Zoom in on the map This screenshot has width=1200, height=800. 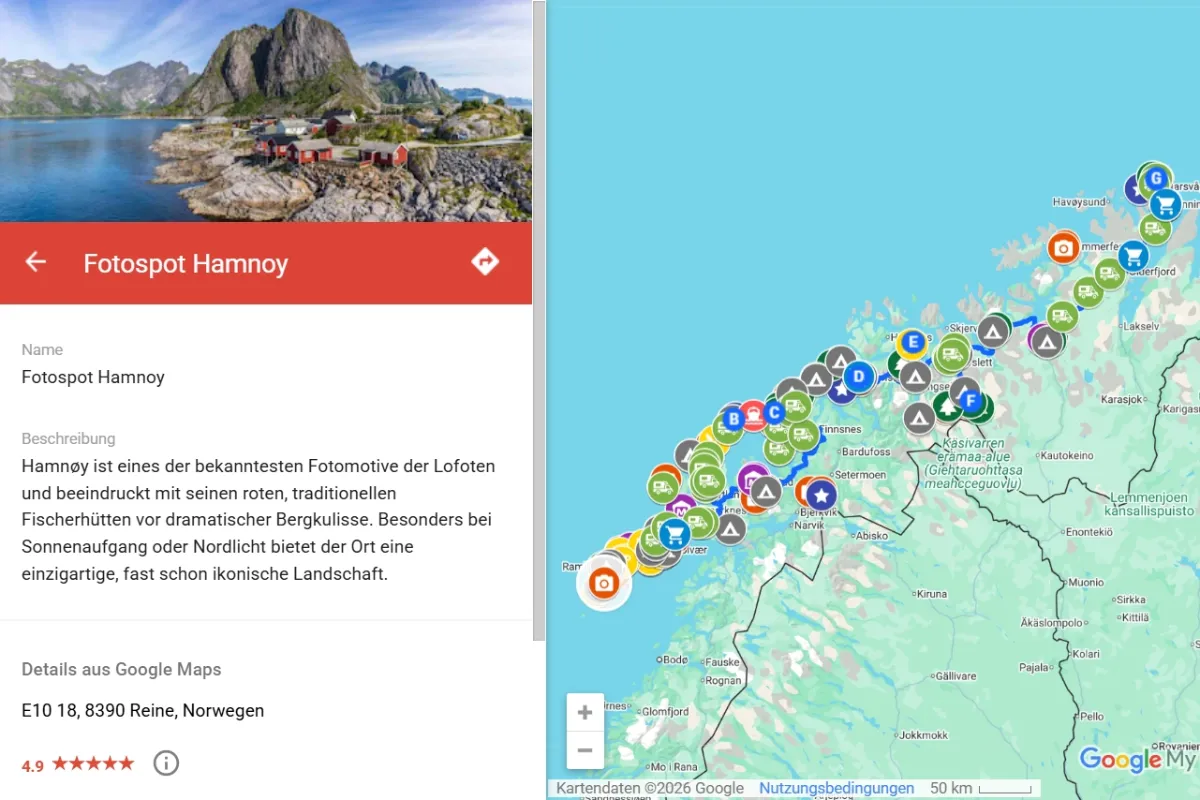(x=585, y=713)
